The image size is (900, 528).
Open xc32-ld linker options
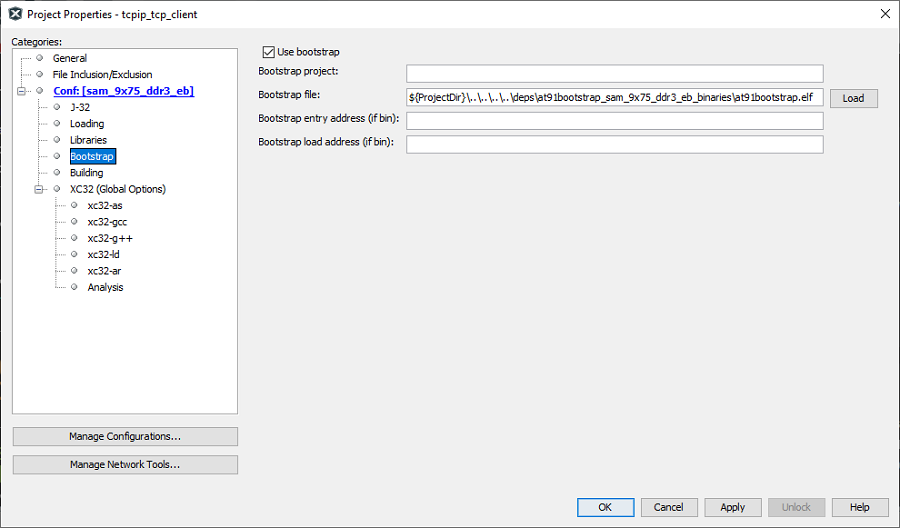coord(103,255)
